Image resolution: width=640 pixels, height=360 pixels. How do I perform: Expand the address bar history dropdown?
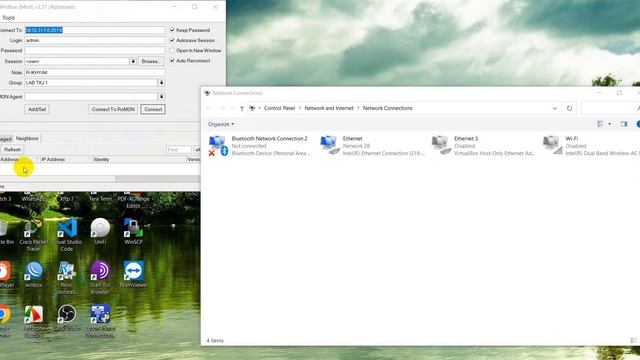[554, 108]
